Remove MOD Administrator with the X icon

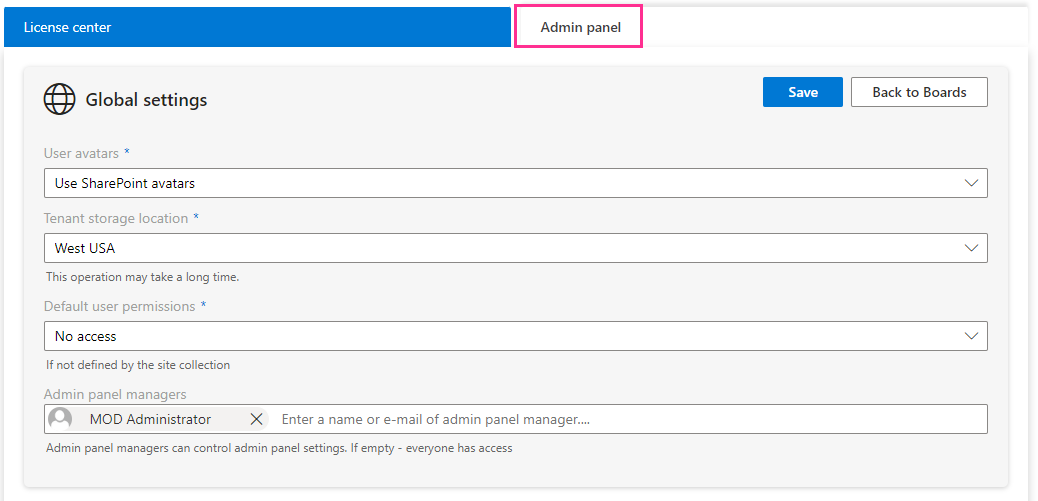[256, 419]
